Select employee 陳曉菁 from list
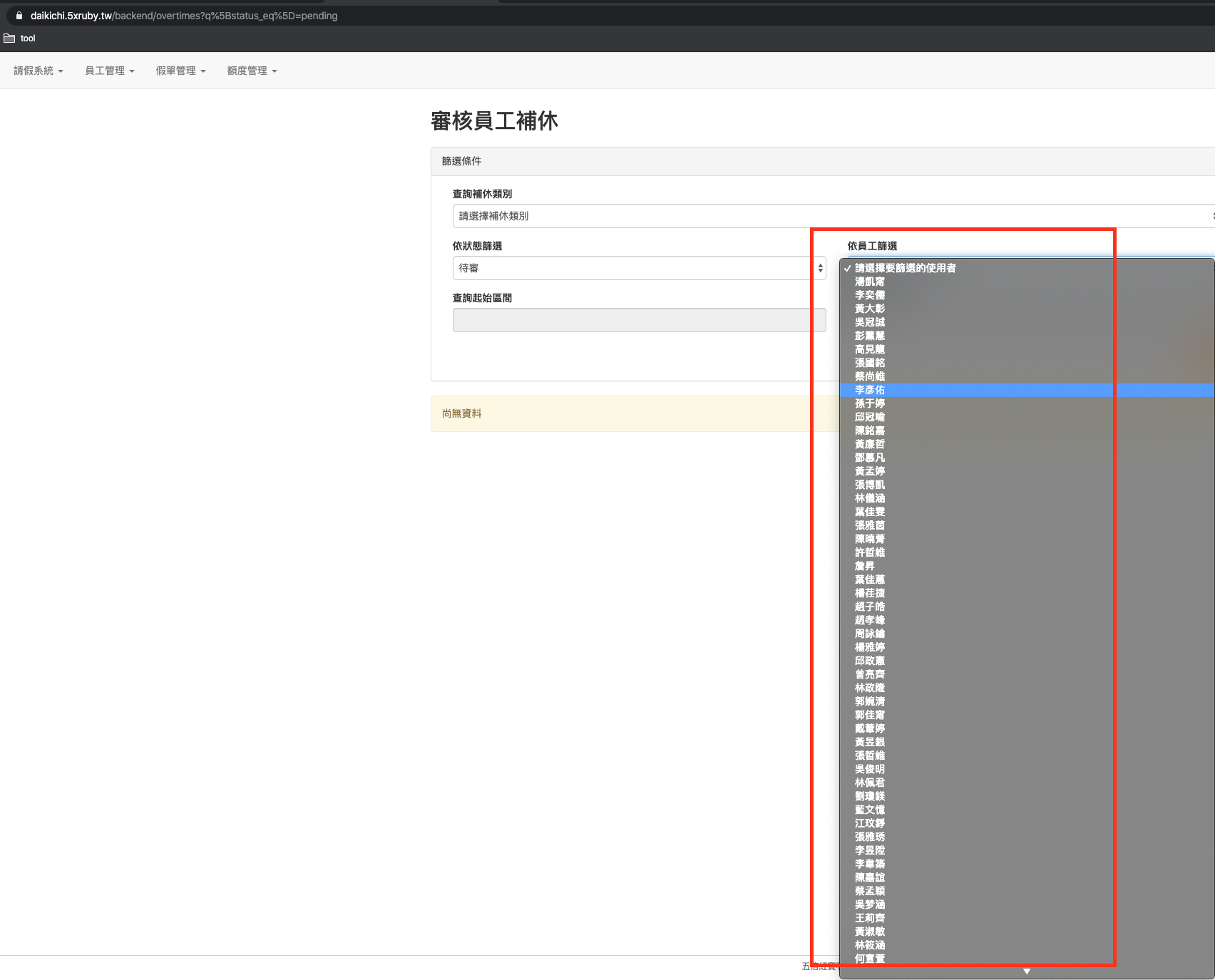The height and width of the screenshot is (980, 1215). click(x=1027, y=539)
